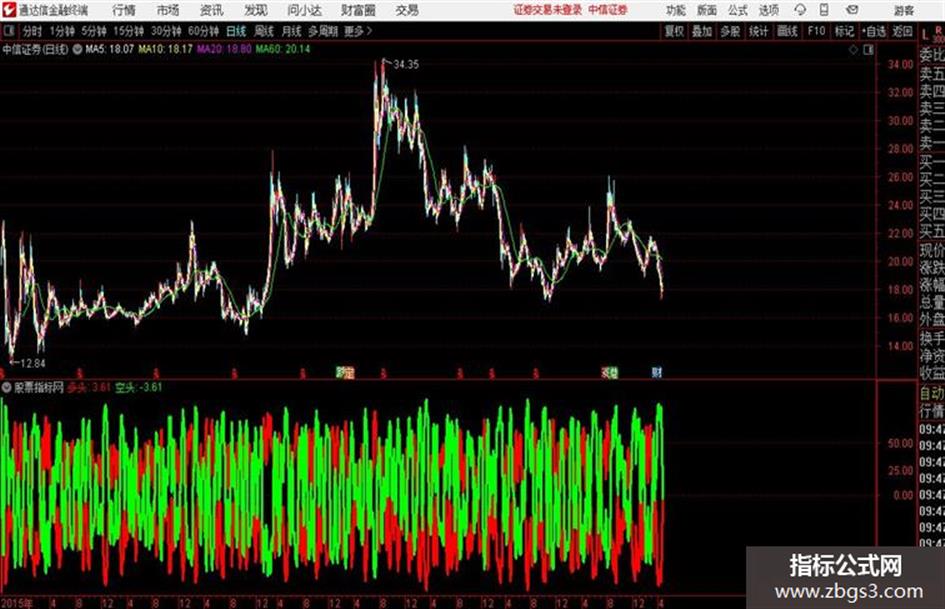This screenshot has height=609, width=945.
Task: Open the 交易 menu
Action: [407, 10]
